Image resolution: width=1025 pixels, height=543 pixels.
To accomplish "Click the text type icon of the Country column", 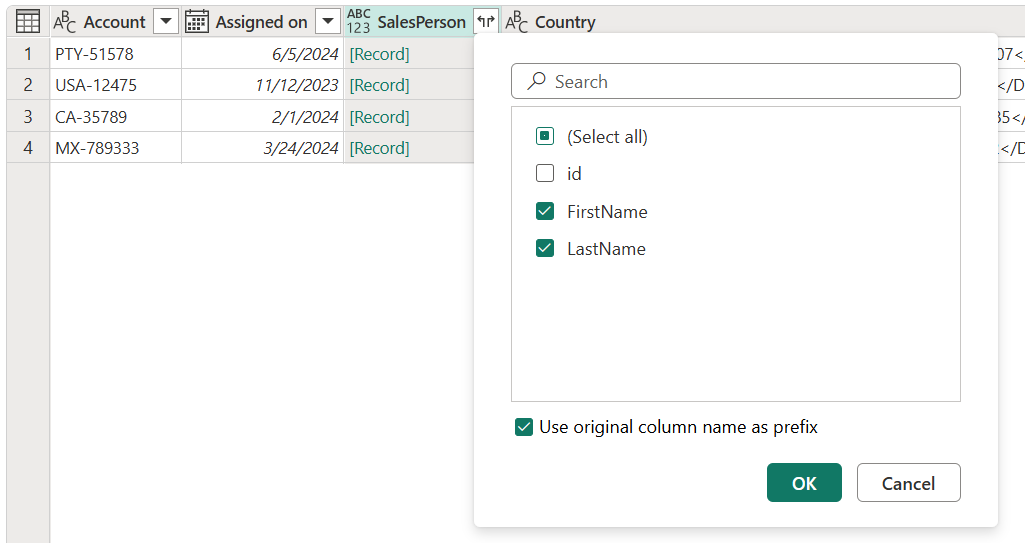I will coord(516,22).
